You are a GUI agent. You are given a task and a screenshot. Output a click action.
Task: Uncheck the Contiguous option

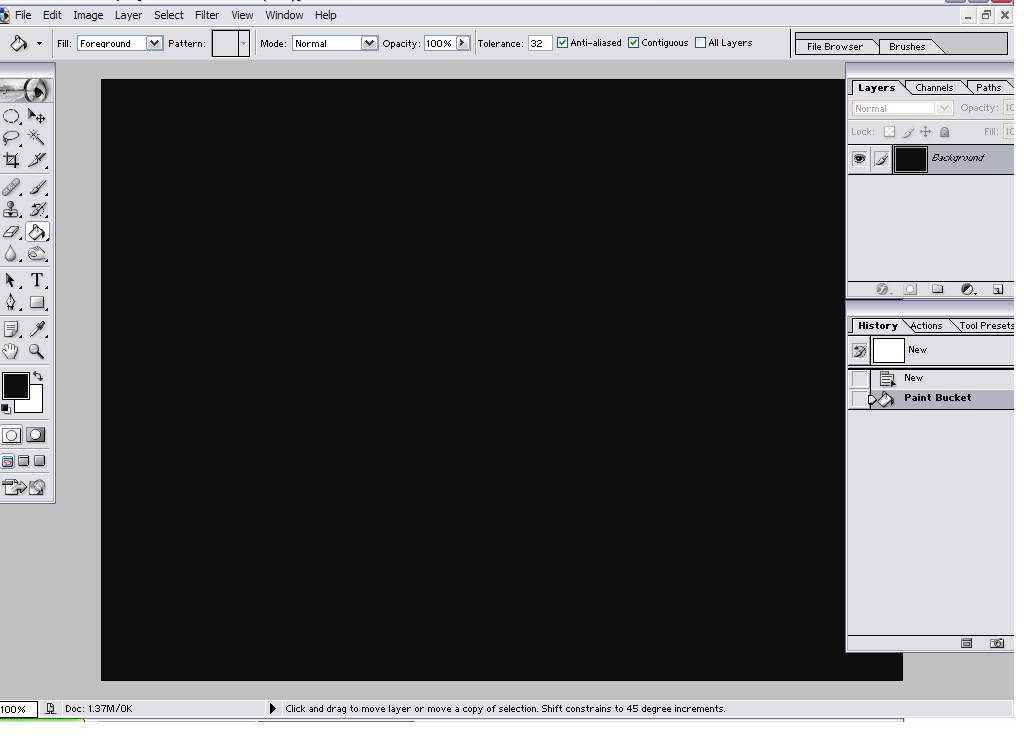click(x=633, y=43)
